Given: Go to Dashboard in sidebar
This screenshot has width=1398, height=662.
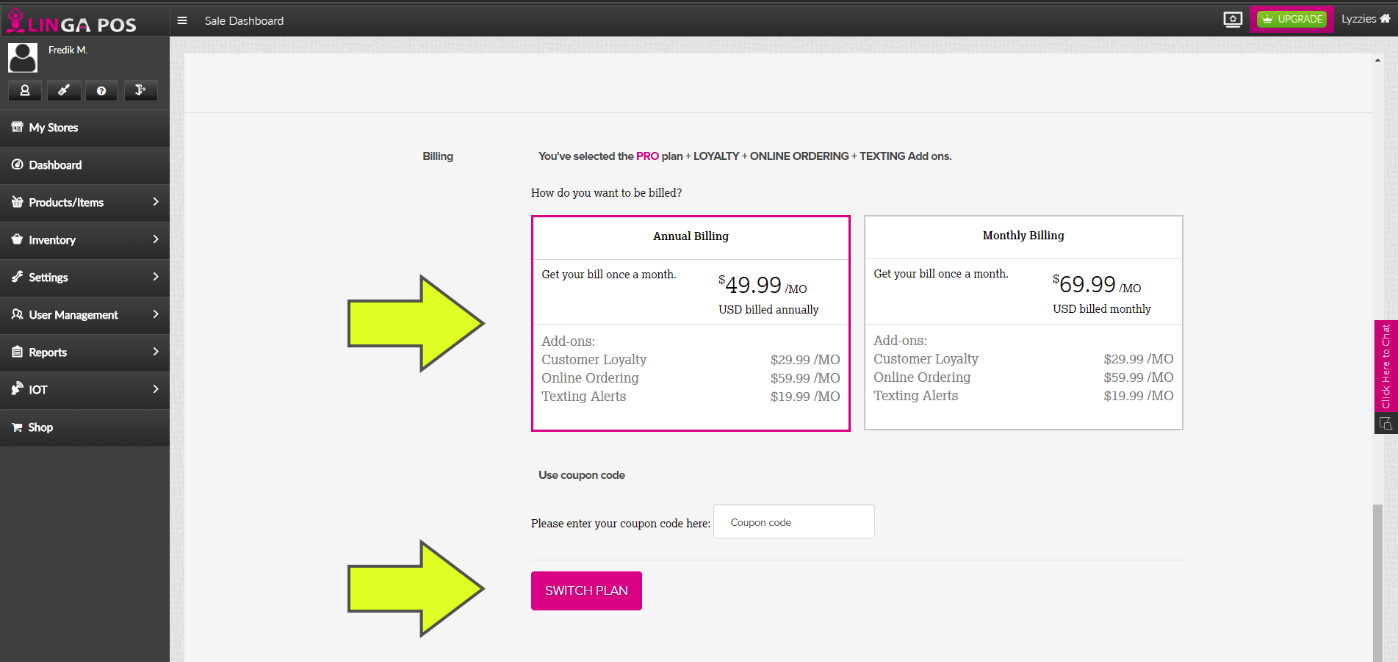Looking at the screenshot, I should (x=85, y=165).
